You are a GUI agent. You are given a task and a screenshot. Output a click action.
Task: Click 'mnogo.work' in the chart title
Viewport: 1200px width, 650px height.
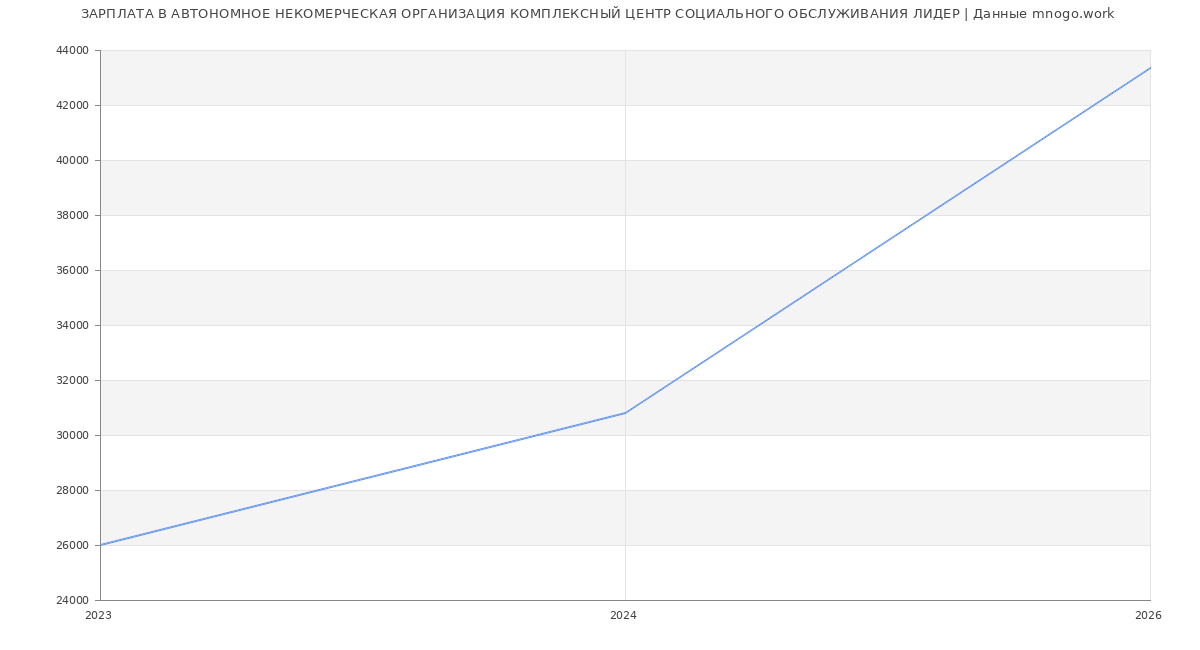pyautogui.click(x=1072, y=14)
